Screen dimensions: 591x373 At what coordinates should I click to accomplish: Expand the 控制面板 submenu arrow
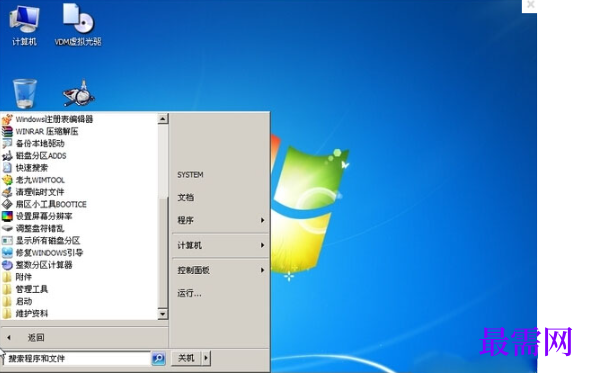pyautogui.click(x=262, y=270)
